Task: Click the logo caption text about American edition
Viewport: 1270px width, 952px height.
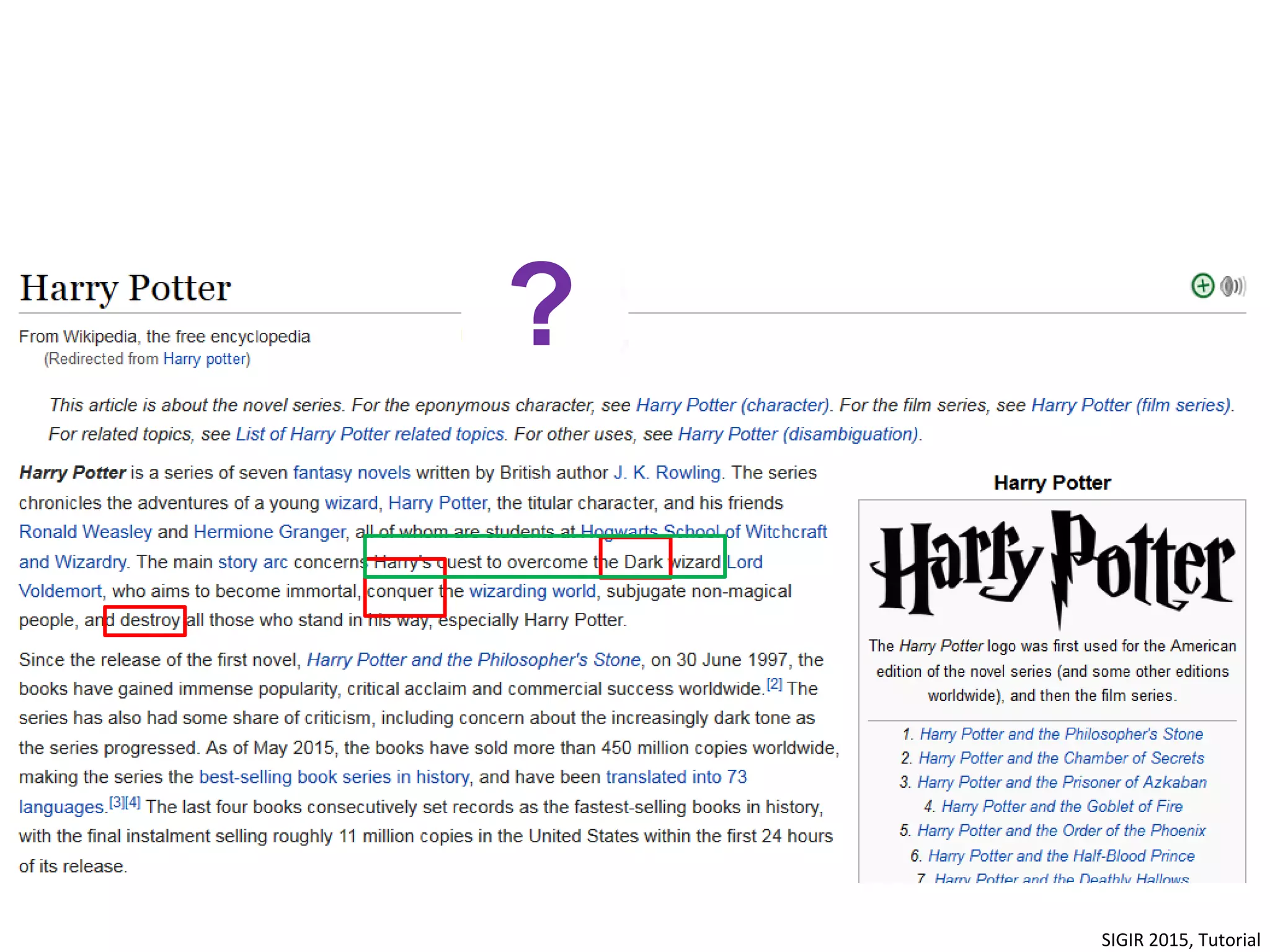Action: (1052, 671)
